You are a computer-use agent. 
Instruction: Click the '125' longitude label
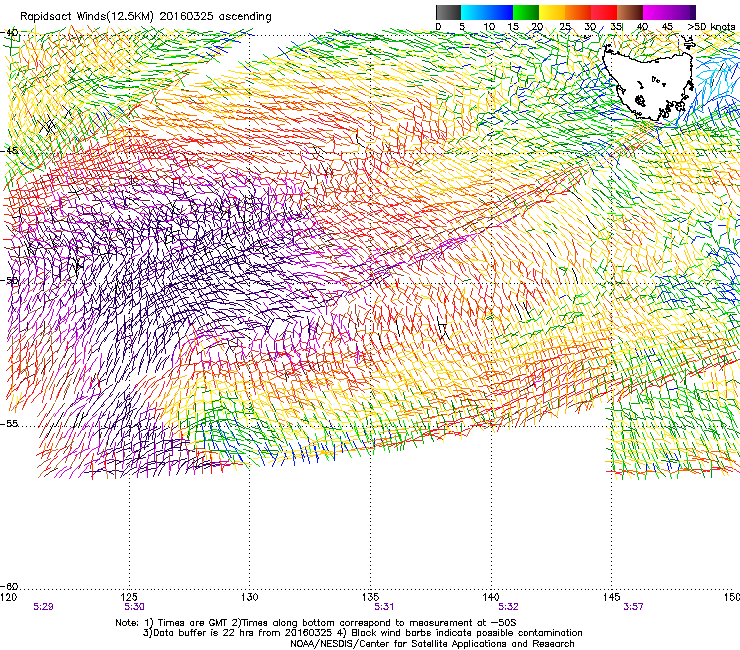click(x=129, y=597)
